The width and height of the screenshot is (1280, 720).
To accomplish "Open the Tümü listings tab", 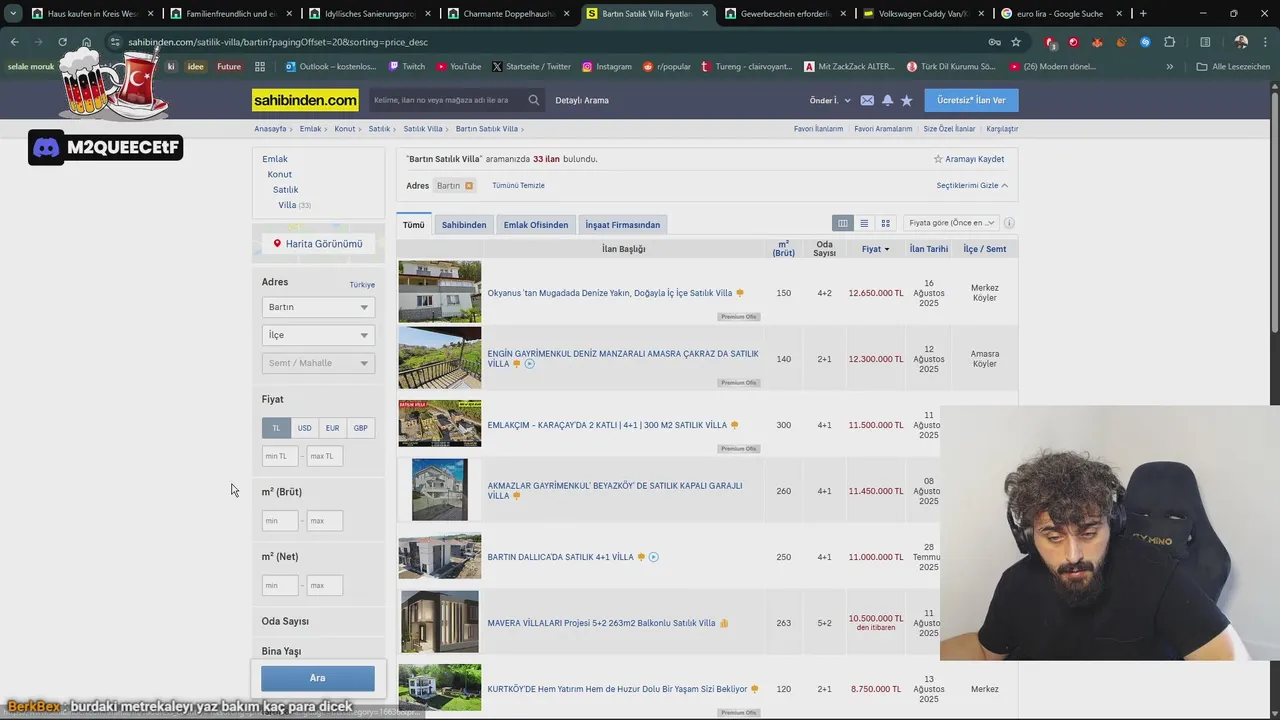I will pos(413,225).
